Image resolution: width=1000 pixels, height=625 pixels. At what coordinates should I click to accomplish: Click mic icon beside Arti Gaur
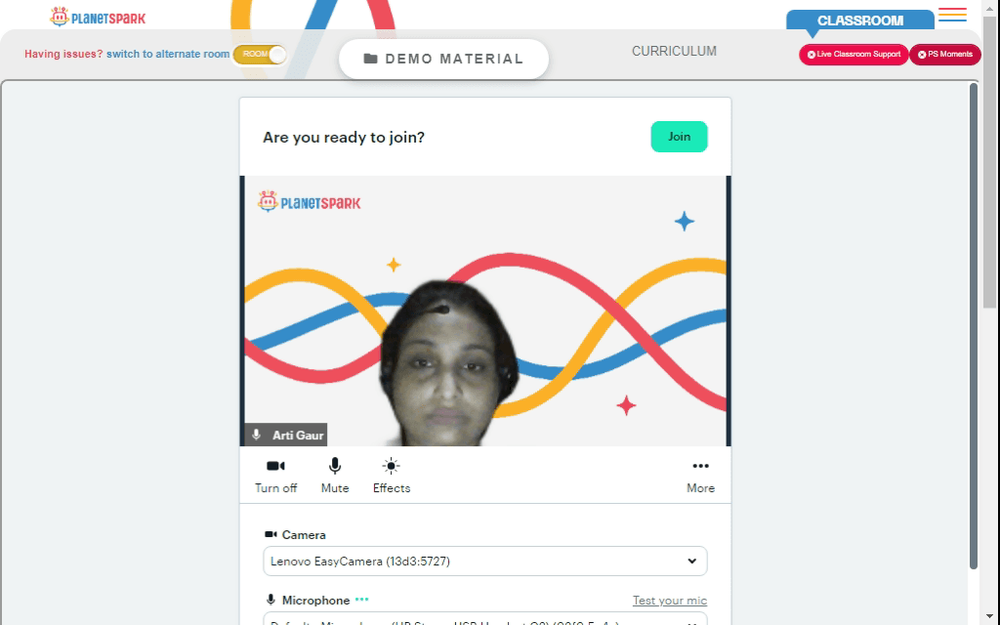[256, 435]
